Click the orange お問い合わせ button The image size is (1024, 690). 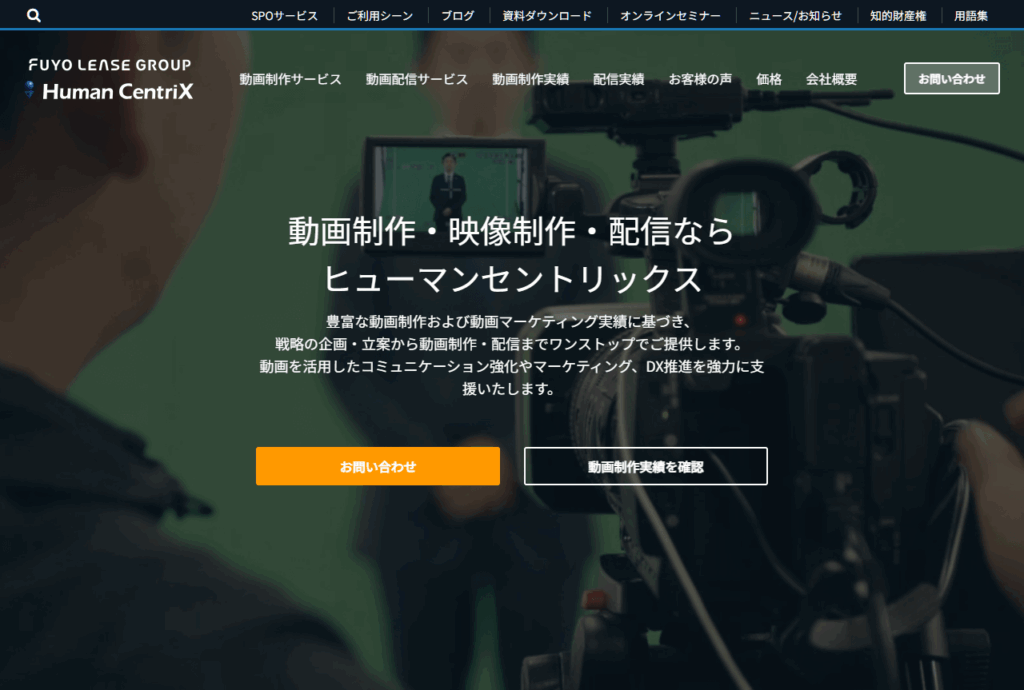(x=377, y=466)
